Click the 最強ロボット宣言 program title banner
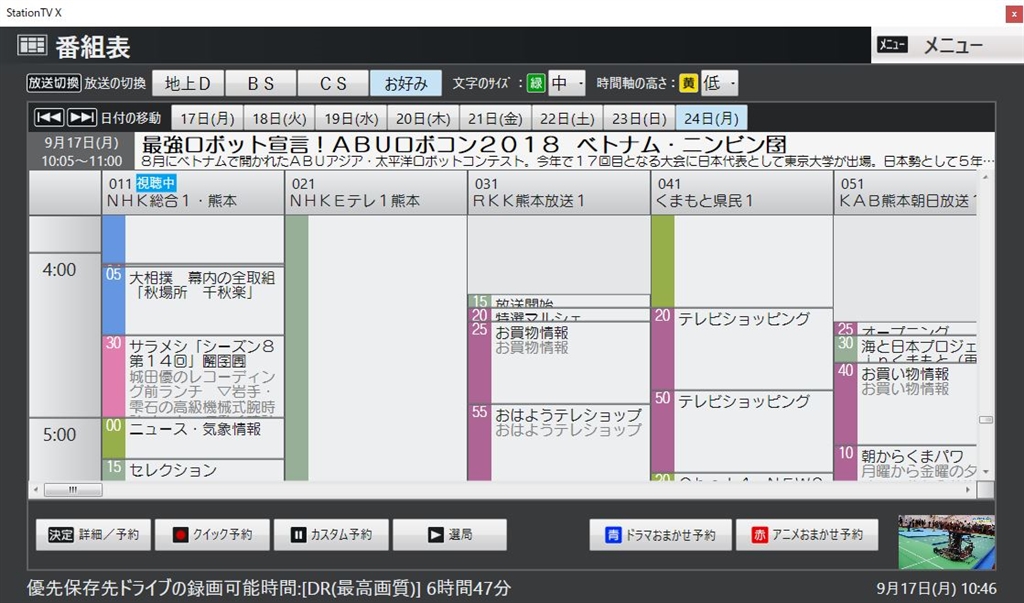 (x=564, y=151)
